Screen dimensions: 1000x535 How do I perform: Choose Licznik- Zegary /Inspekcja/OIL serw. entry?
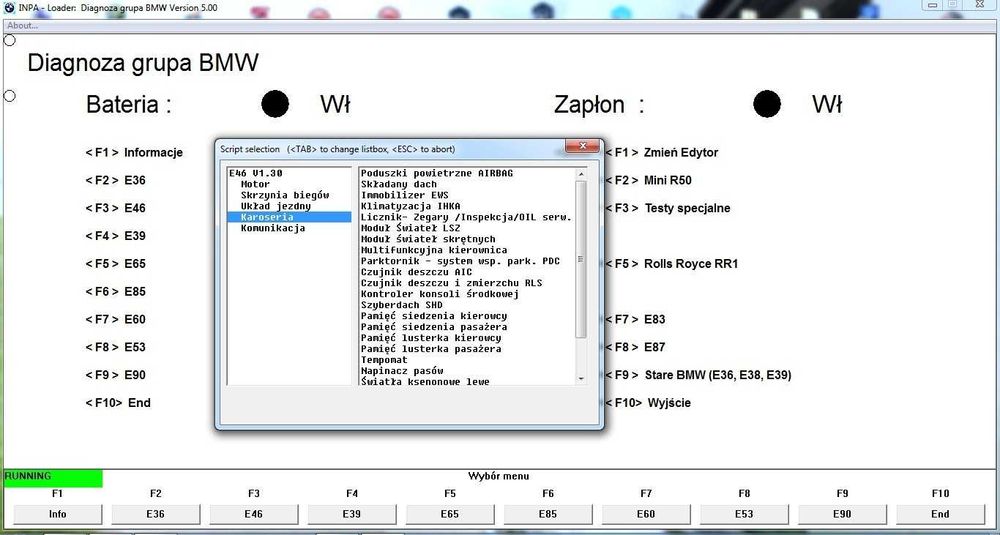[466, 217]
